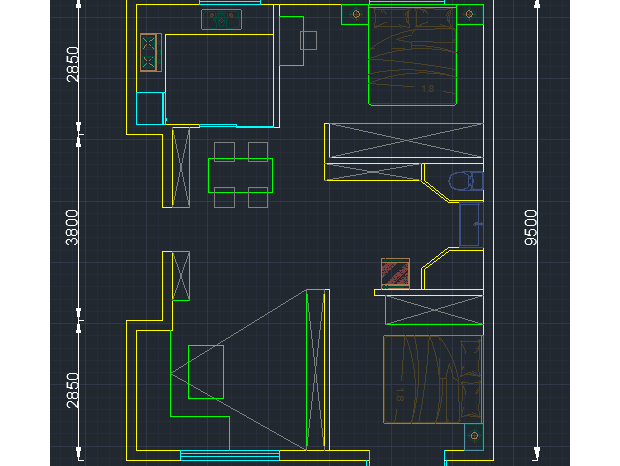Image resolution: width=620 pixels, height=466 pixels.
Task: Click the red hatched washing machine block
Action: click(396, 272)
